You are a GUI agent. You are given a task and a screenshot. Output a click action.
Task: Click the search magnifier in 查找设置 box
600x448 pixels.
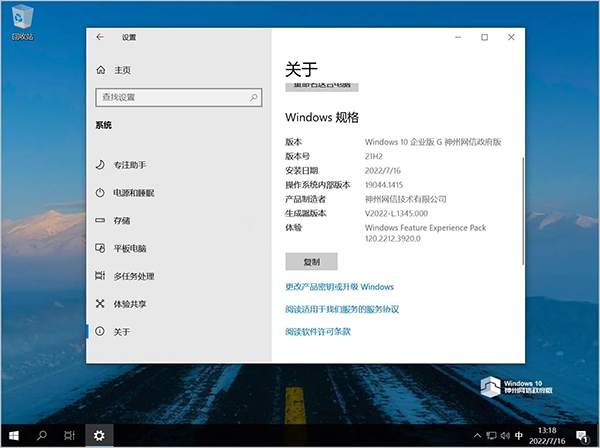coord(254,97)
